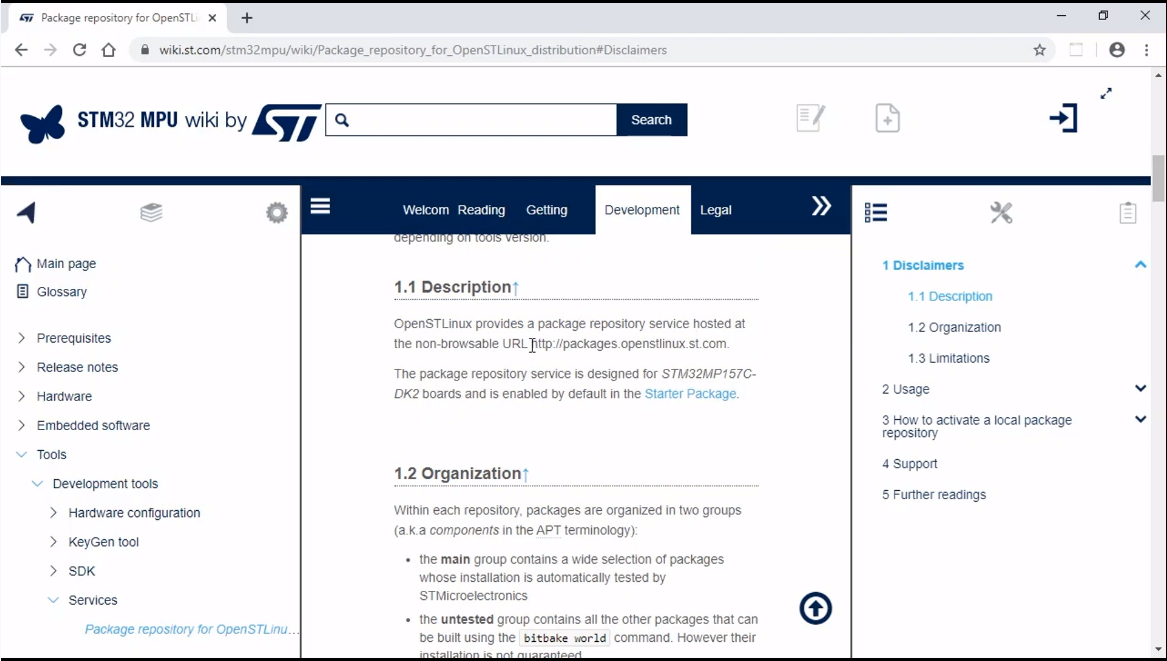Open the gear settings icon in left panel
The height and width of the screenshot is (661, 1167).
(x=277, y=212)
